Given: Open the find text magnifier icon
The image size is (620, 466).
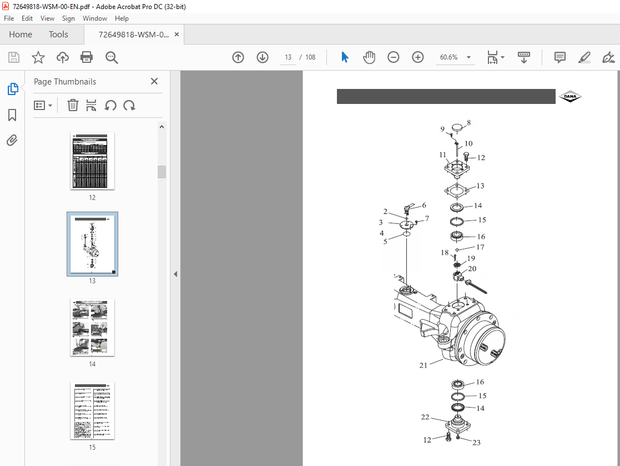Looking at the screenshot, I should pyautogui.click(x=112, y=58).
